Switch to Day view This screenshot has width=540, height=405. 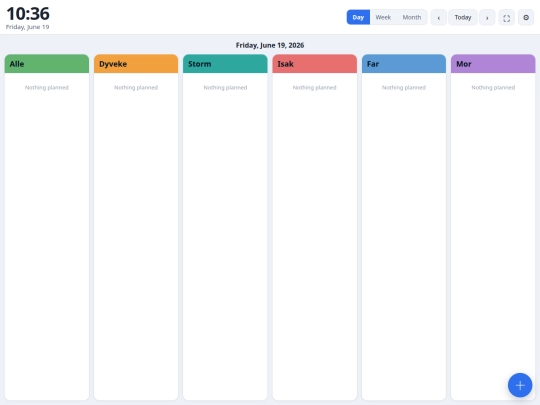[x=358, y=17]
